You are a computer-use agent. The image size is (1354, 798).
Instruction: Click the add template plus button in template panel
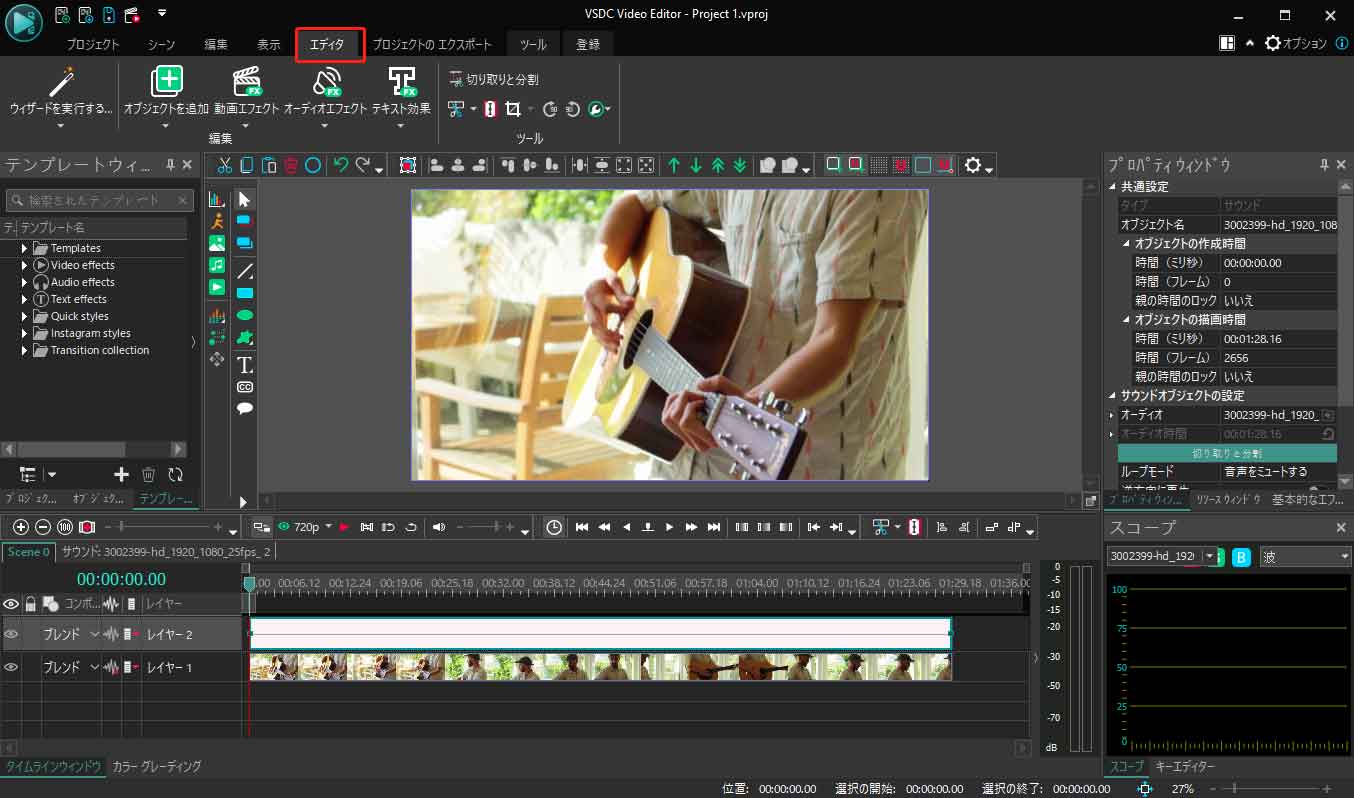(121, 475)
